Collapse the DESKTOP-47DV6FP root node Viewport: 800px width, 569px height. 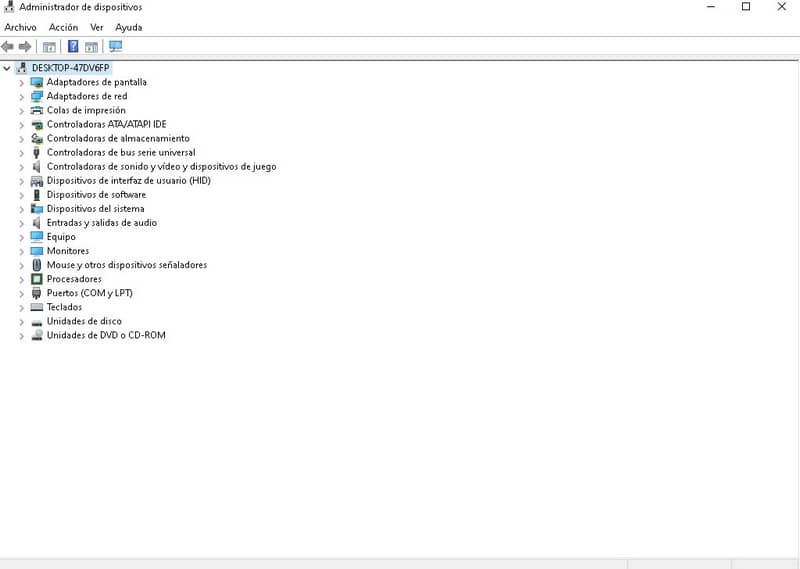tap(7, 68)
